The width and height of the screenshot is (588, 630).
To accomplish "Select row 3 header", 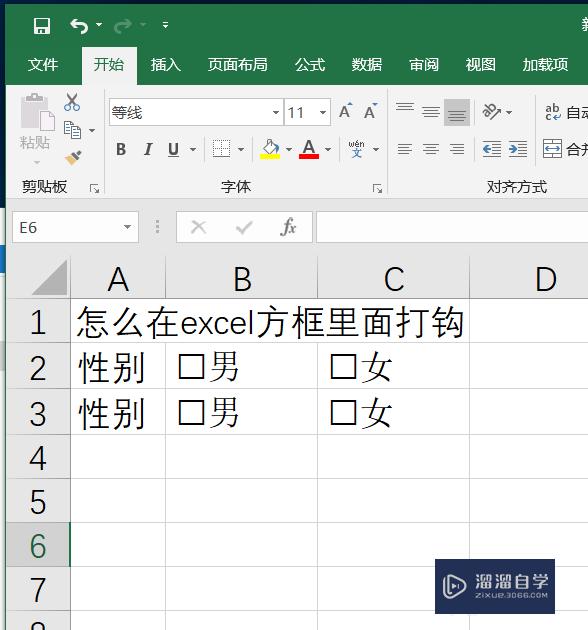I will click(x=38, y=412).
